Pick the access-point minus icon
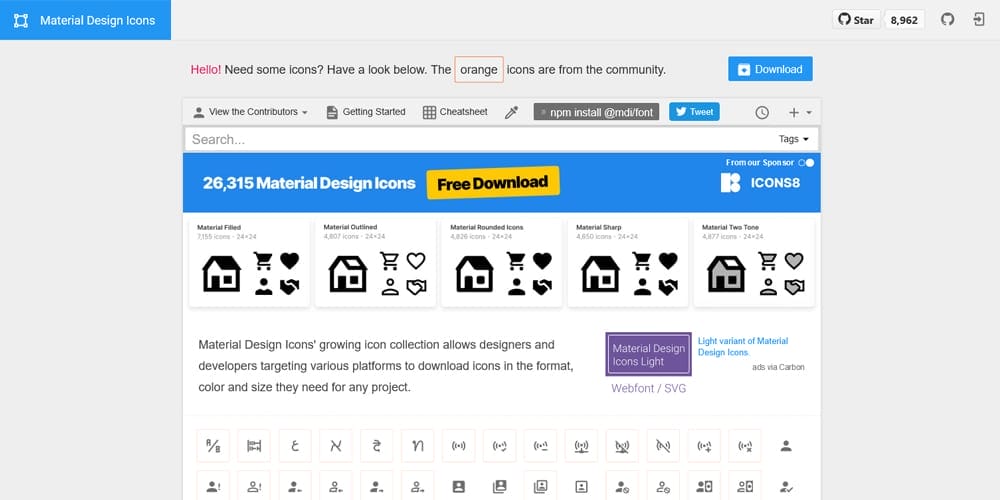The image size is (1000, 500). click(x=540, y=446)
